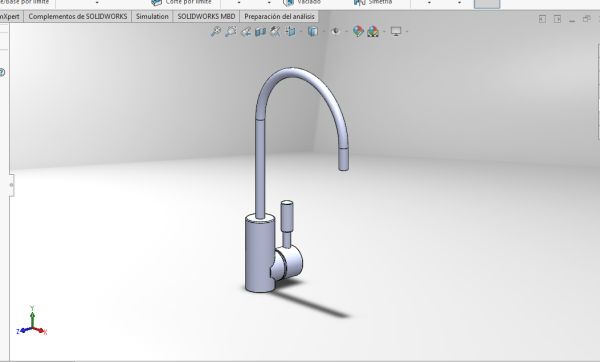Expand the Hide/Show Items dropdown arrow
This screenshot has width=600, height=362.
tap(346, 32)
